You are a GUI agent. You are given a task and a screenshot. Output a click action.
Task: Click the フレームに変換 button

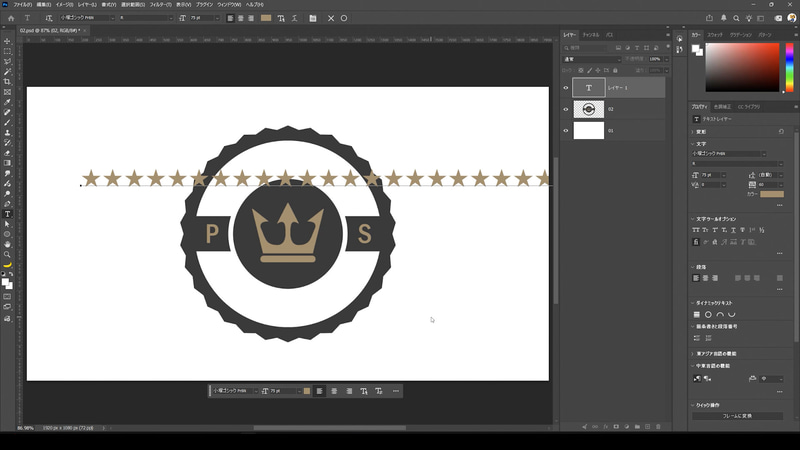[x=737, y=416]
